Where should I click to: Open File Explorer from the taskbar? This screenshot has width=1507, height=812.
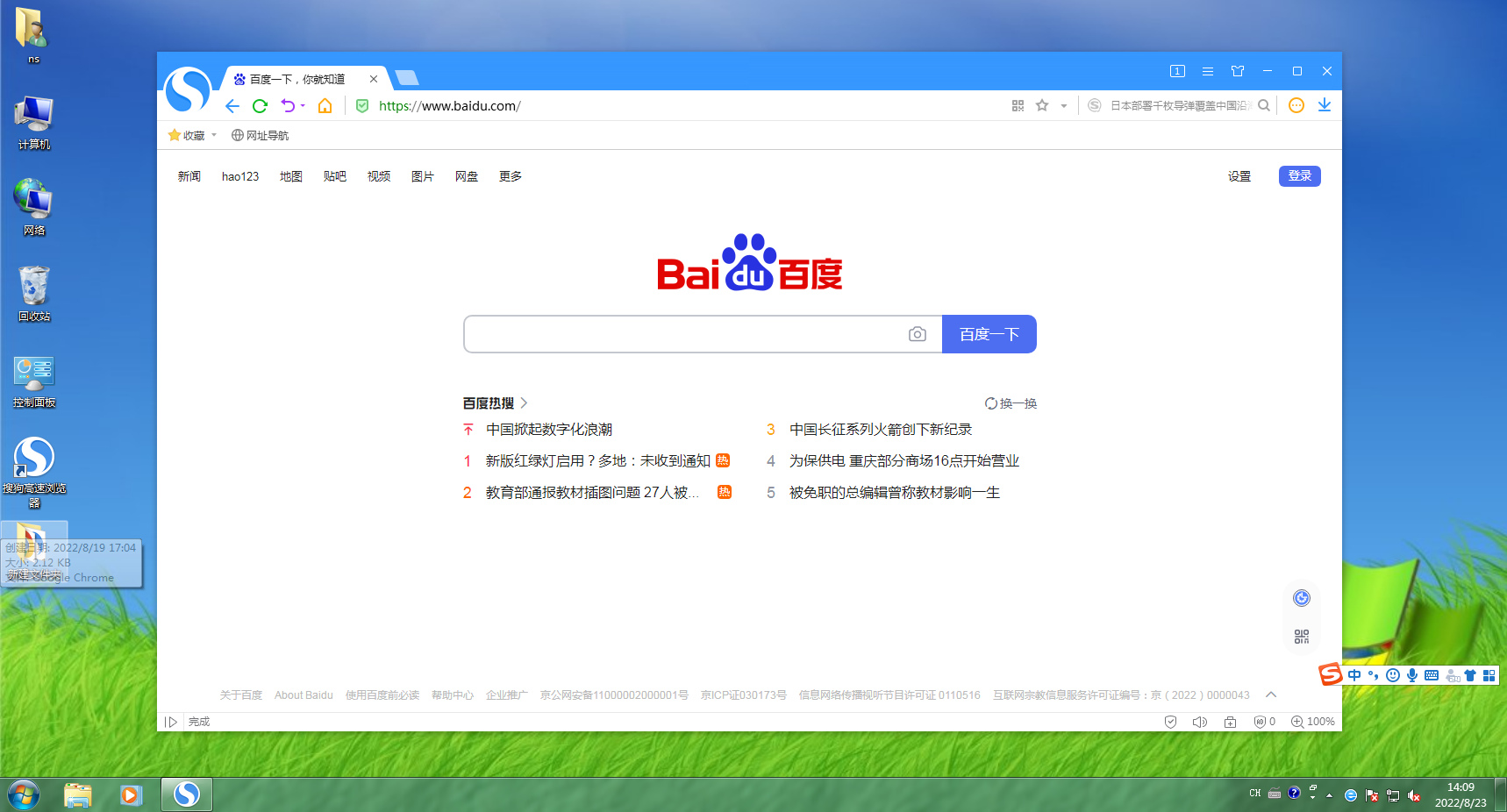tap(78, 795)
